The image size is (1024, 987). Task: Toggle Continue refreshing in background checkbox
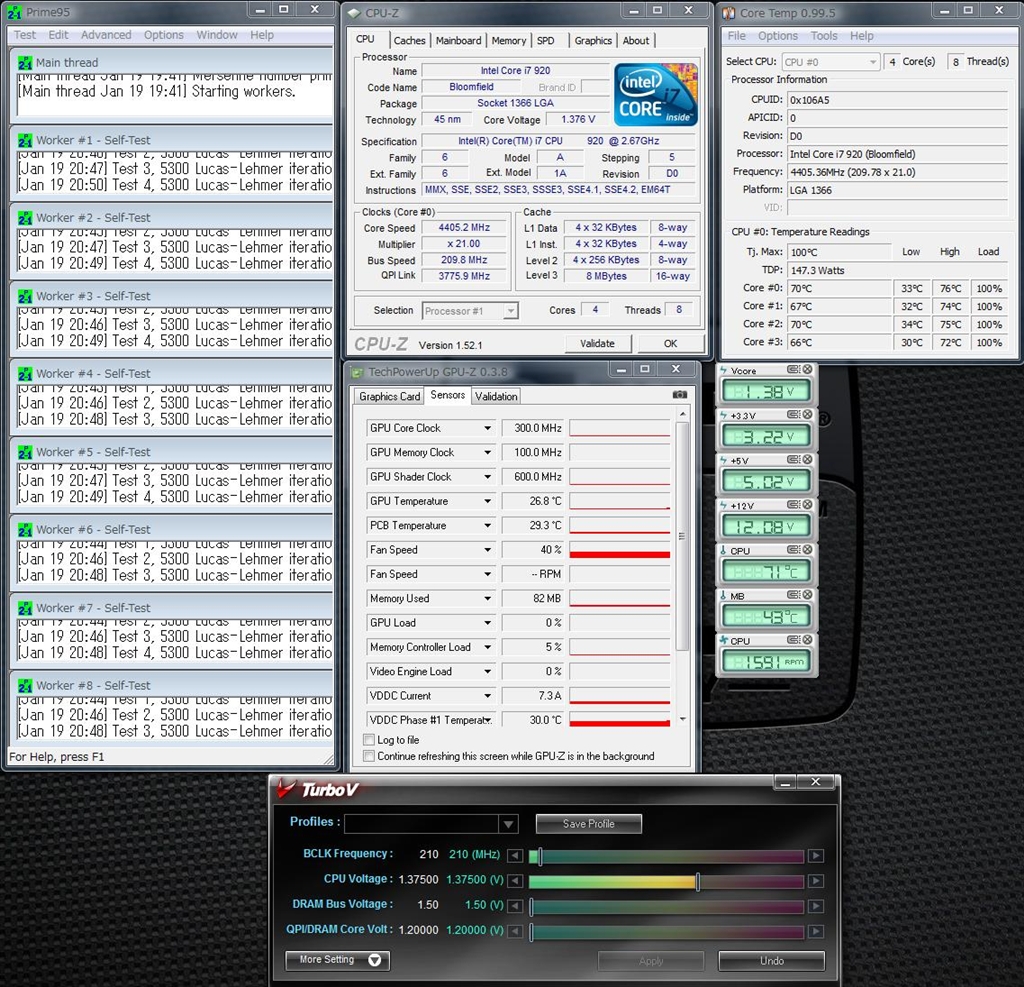point(369,756)
